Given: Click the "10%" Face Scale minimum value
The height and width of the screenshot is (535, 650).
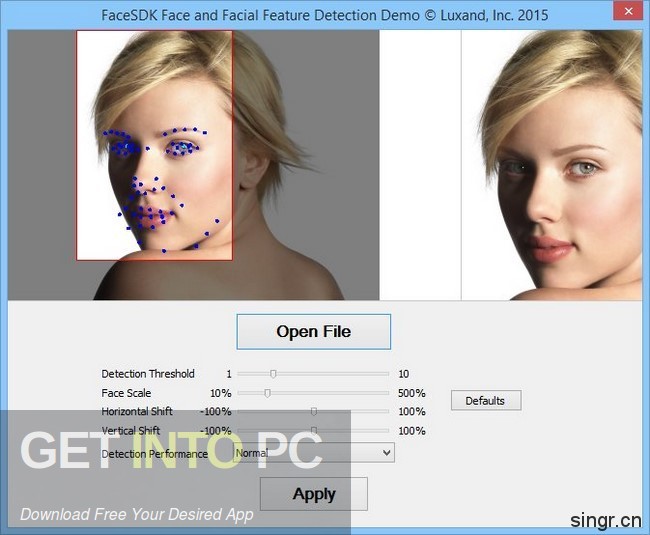Looking at the screenshot, I should 221,393.
